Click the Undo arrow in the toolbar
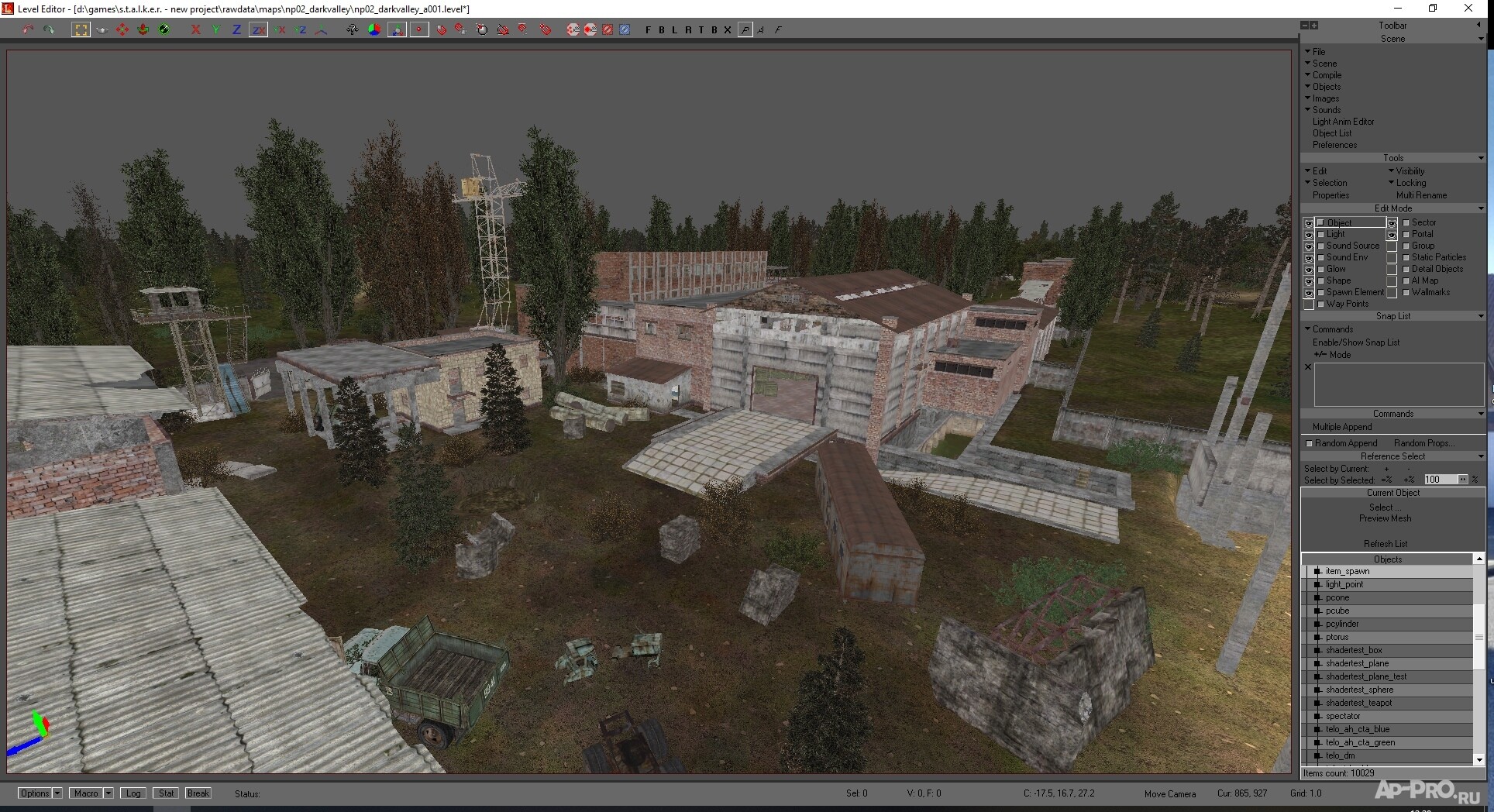 (x=28, y=29)
